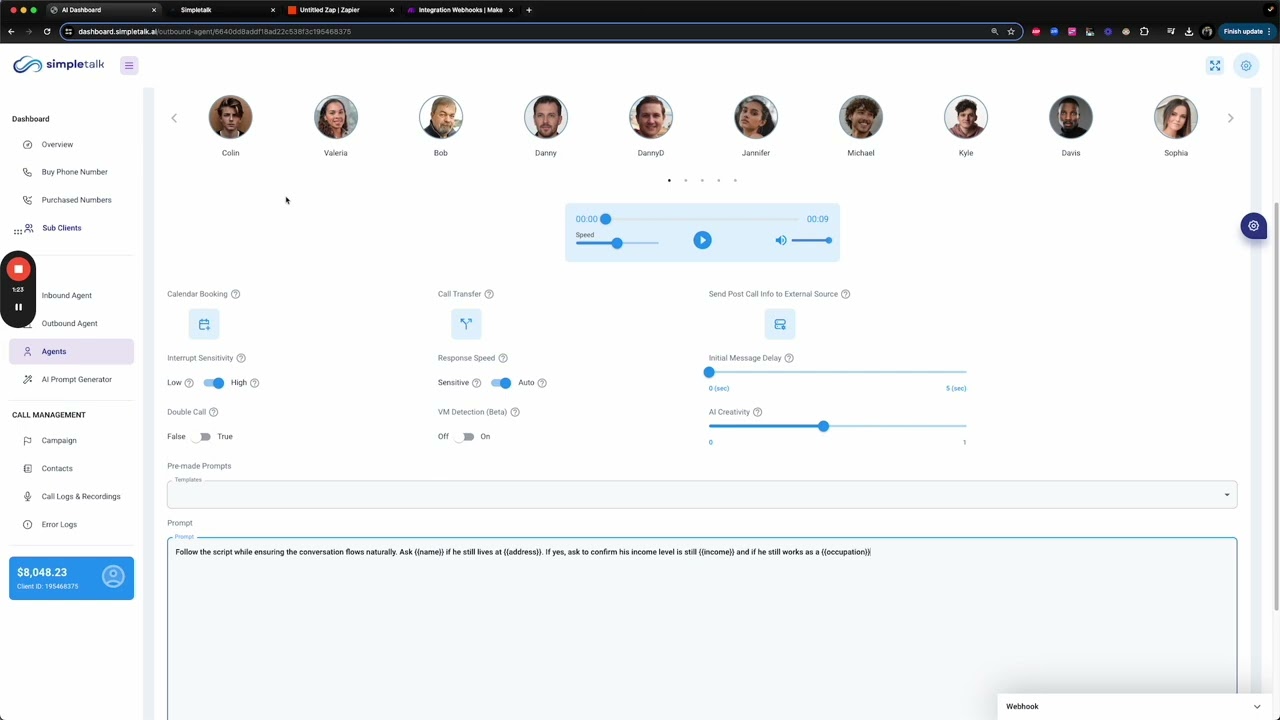The height and width of the screenshot is (720, 1280).
Task: Toggle Interrupt Sensitivity Low/High switch
Action: 214,383
